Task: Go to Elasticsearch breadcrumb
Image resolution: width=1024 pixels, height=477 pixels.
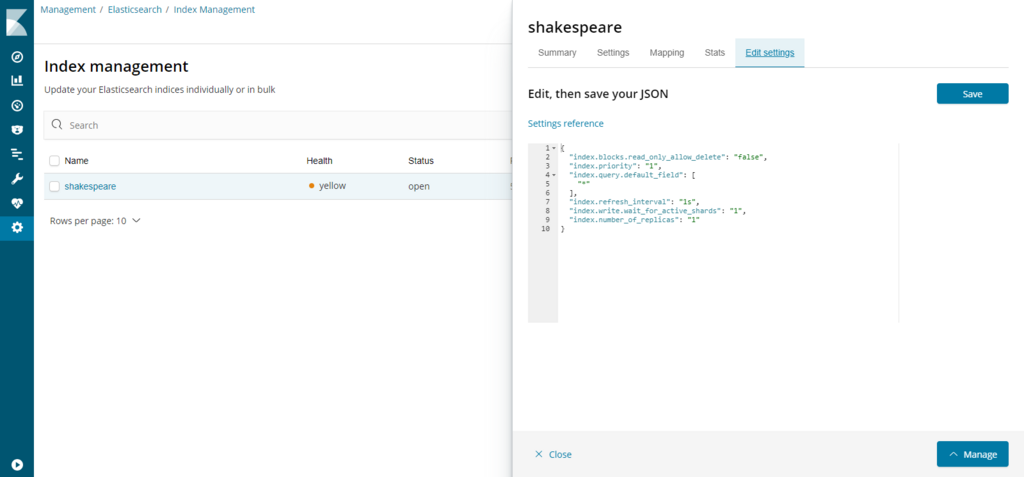Action: pos(135,10)
